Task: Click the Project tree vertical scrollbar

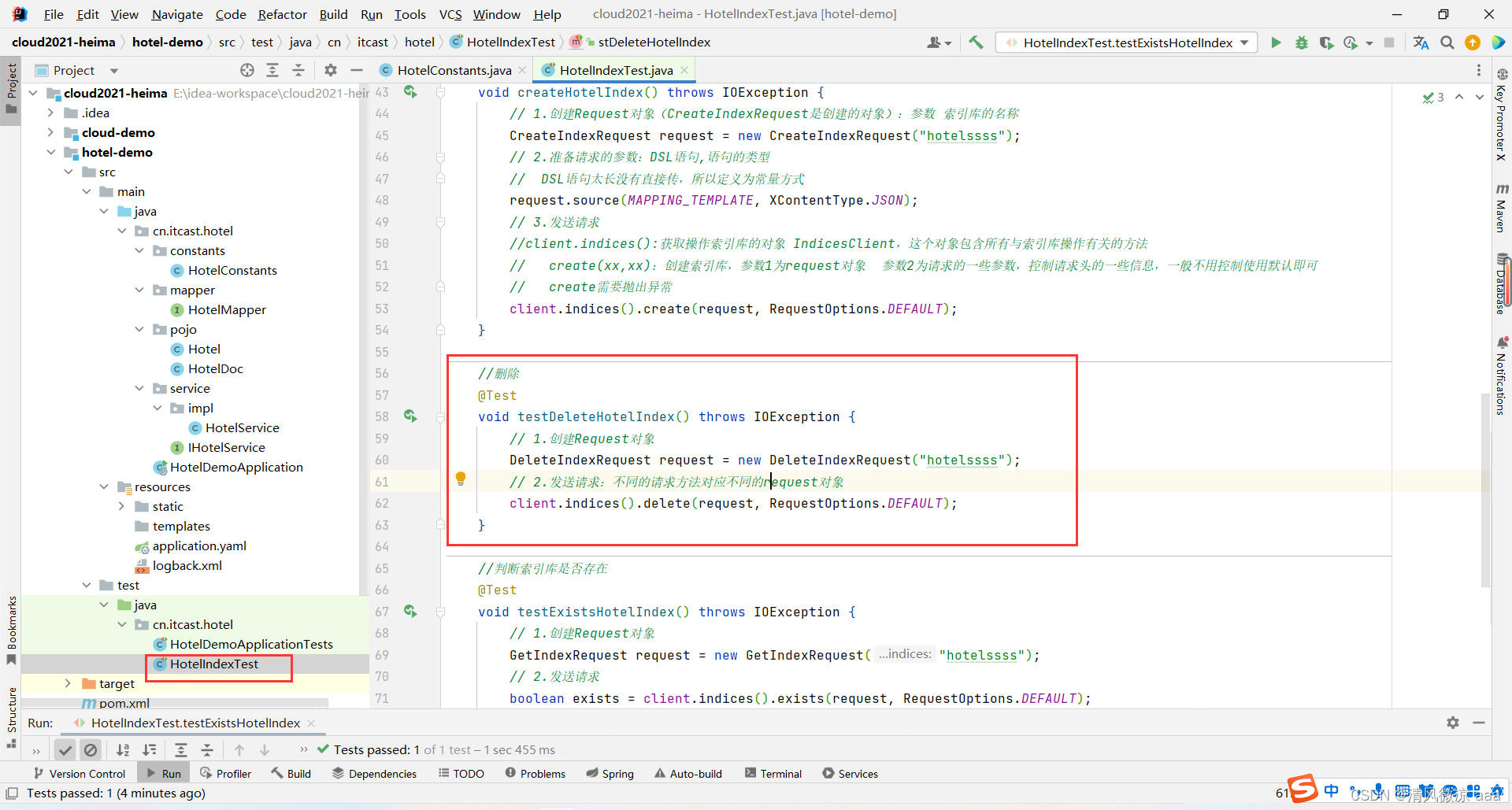Action: [364, 338]
